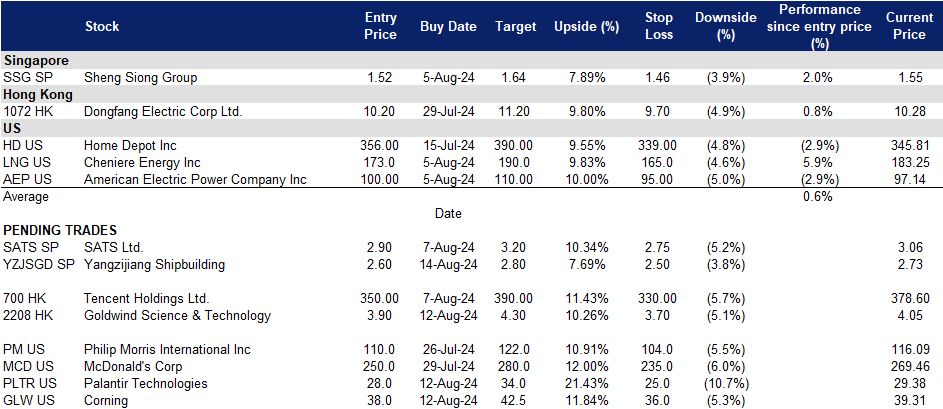Viewport: 943px width, 409px height.
Task: Click the "Entry Price" column header
Action: 381,27
